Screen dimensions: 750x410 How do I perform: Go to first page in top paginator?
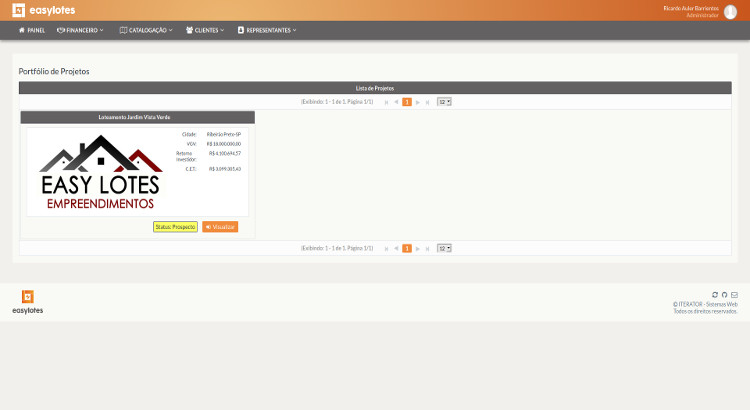pyautogui.click(x=386, y=102)
